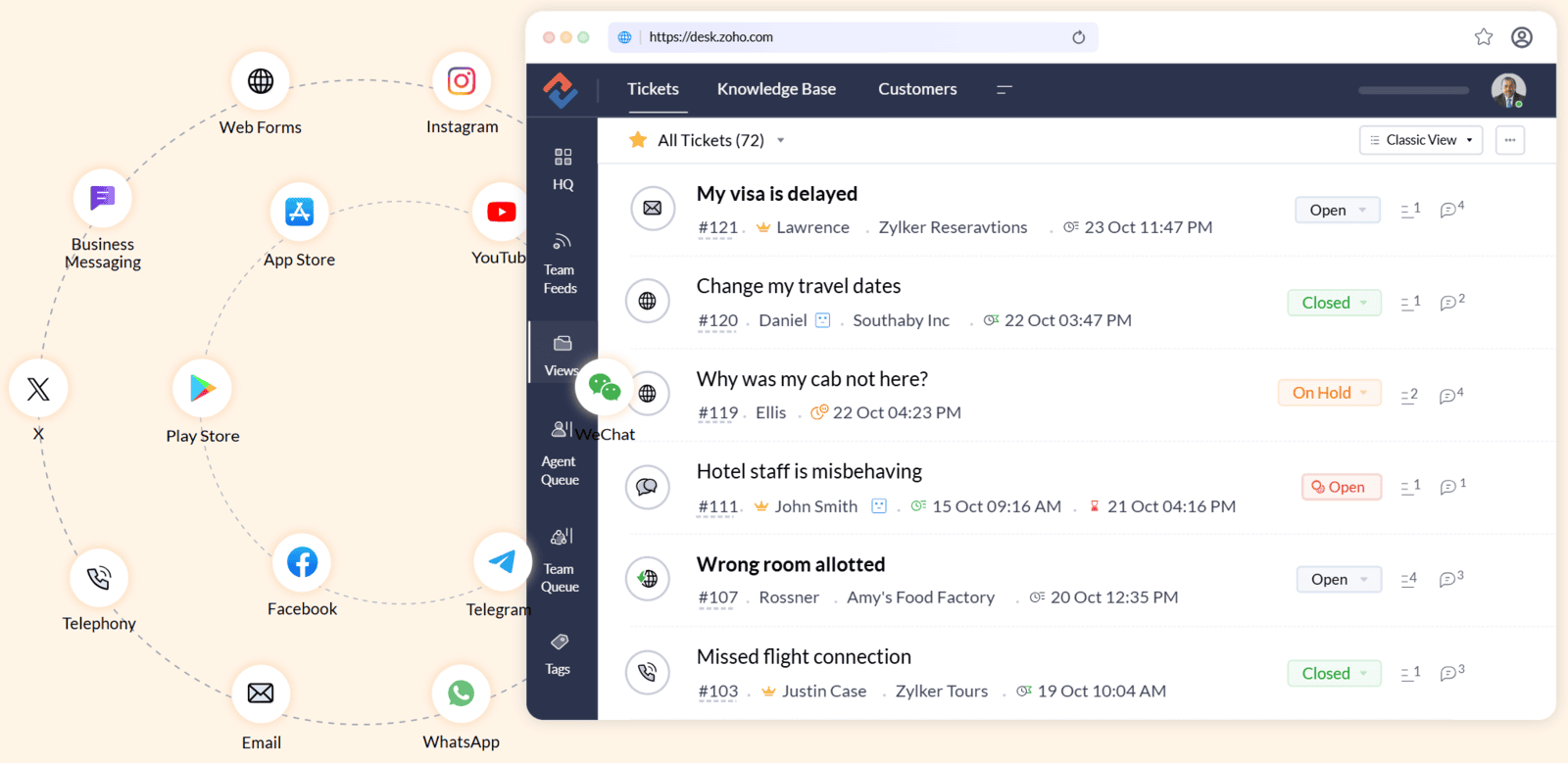
Task: Open the Tags sidebar icon
Action: (x=559, y=653)
